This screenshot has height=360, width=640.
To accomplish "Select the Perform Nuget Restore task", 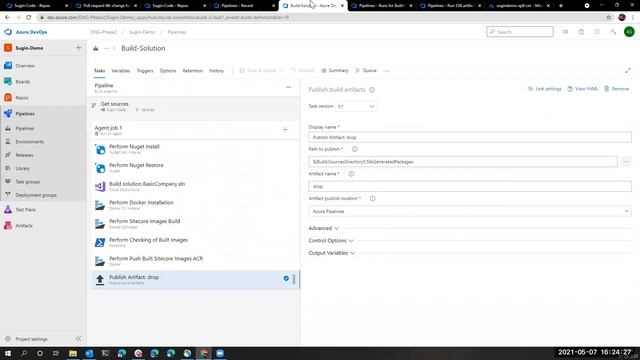I will 195,168.
